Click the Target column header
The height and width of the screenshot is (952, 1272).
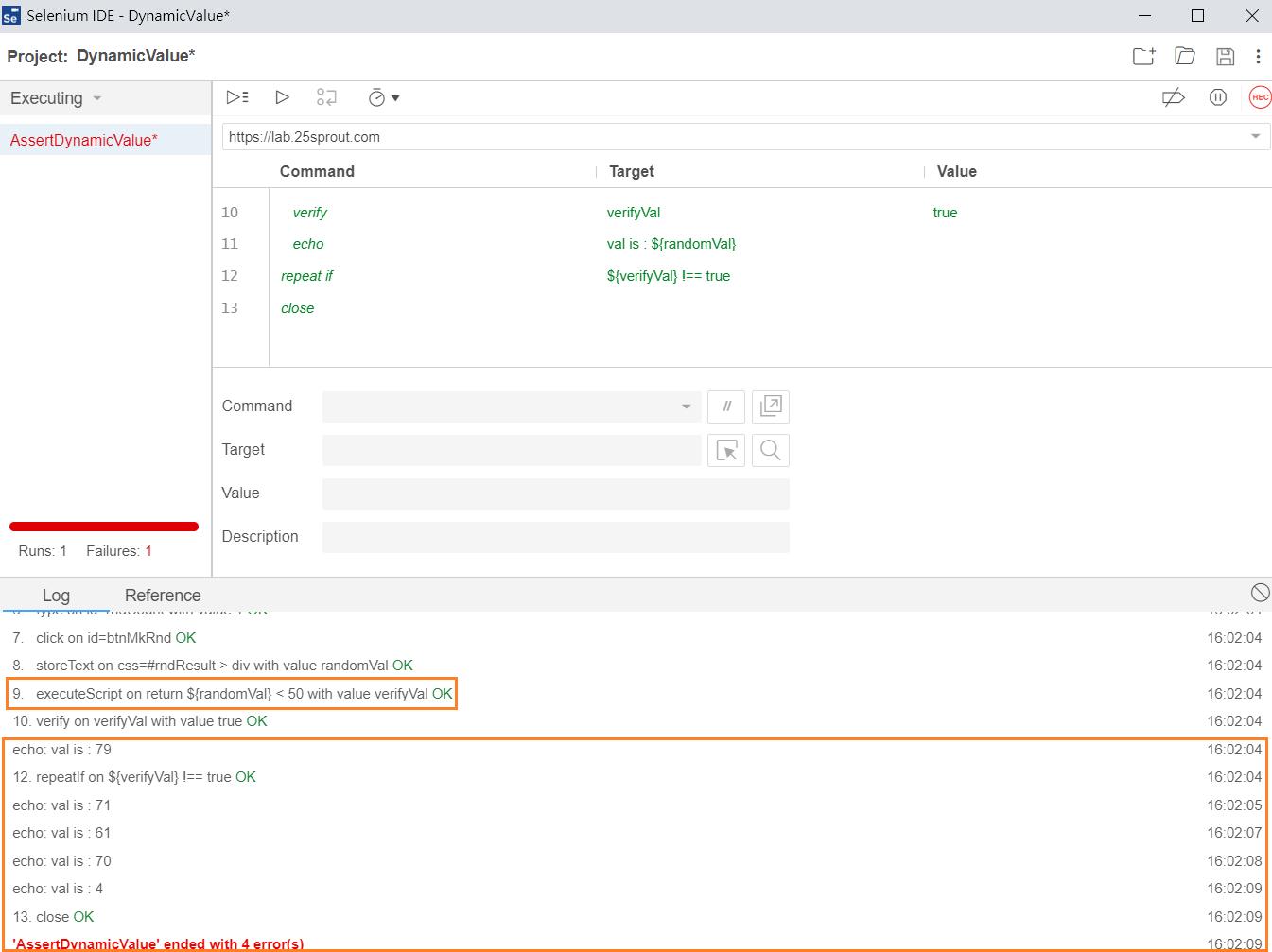[x=632, y=171]
